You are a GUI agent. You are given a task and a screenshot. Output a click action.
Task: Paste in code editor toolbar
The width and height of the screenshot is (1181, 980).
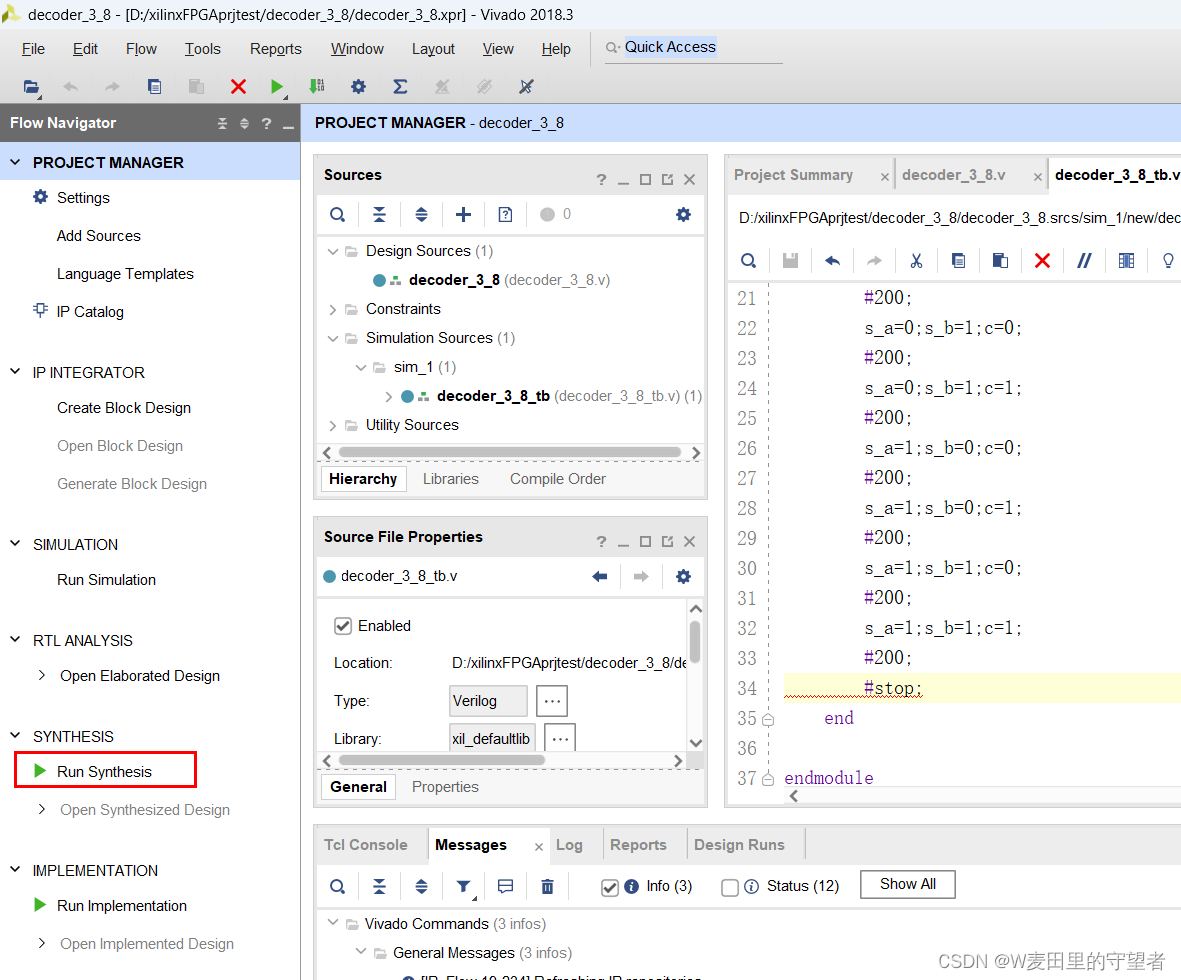[1000, 261]
